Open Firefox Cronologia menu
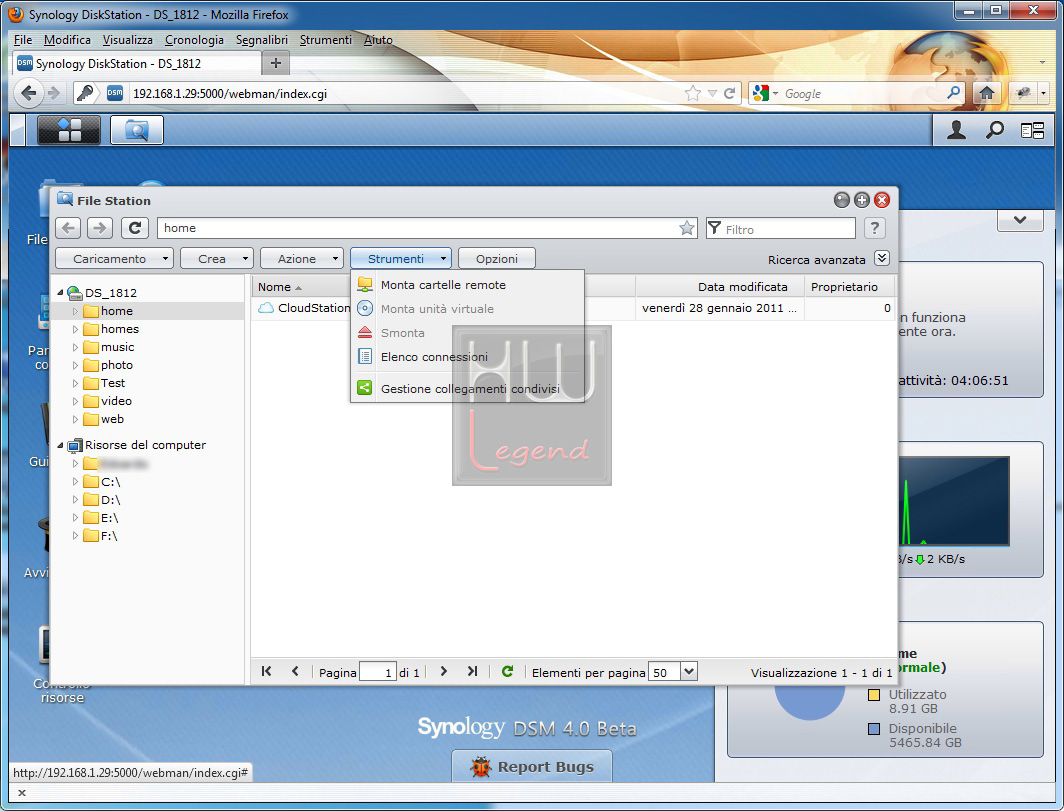Image resolution: width=1064 pixels, height=811 pixels. point(194,40)
